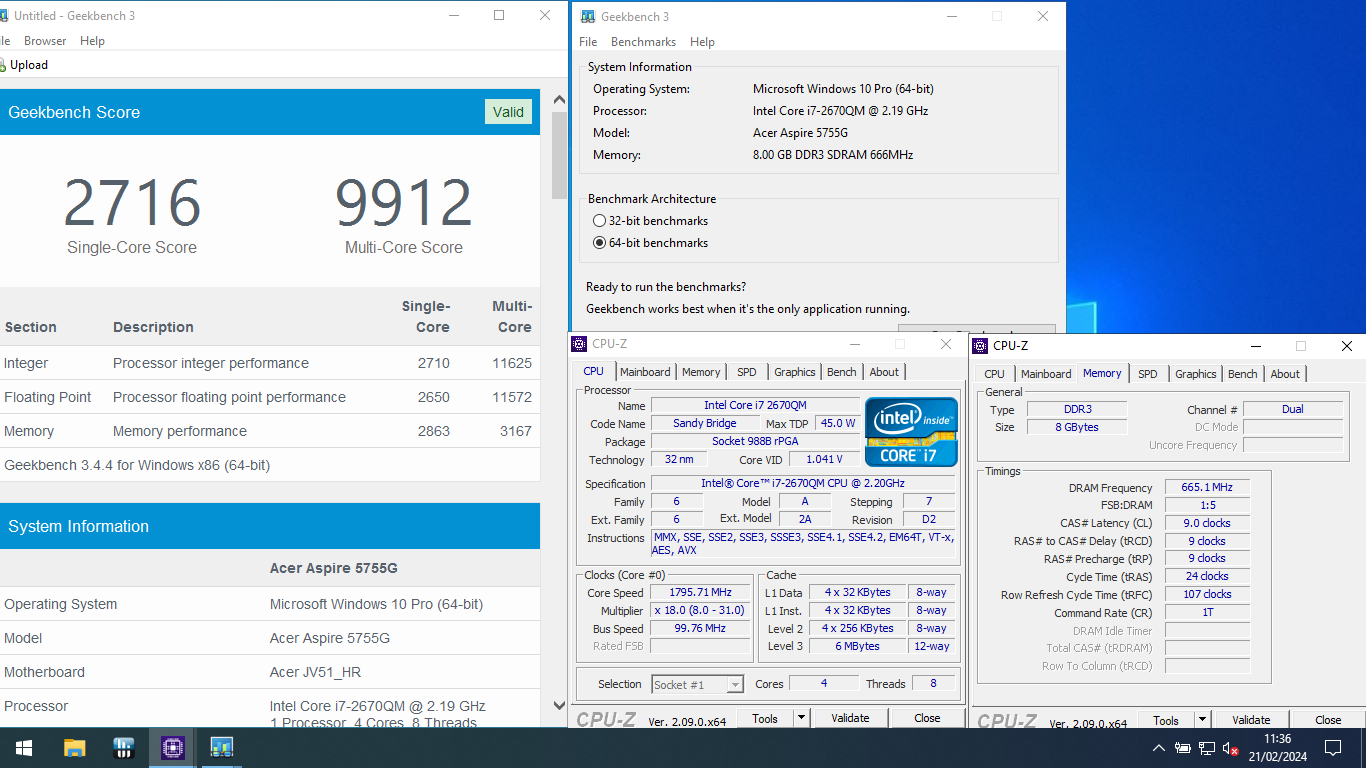The image size is (1366, 768).
Task: Click Validate in the CPU-Z Memory window
Action: coord(1251,720)
